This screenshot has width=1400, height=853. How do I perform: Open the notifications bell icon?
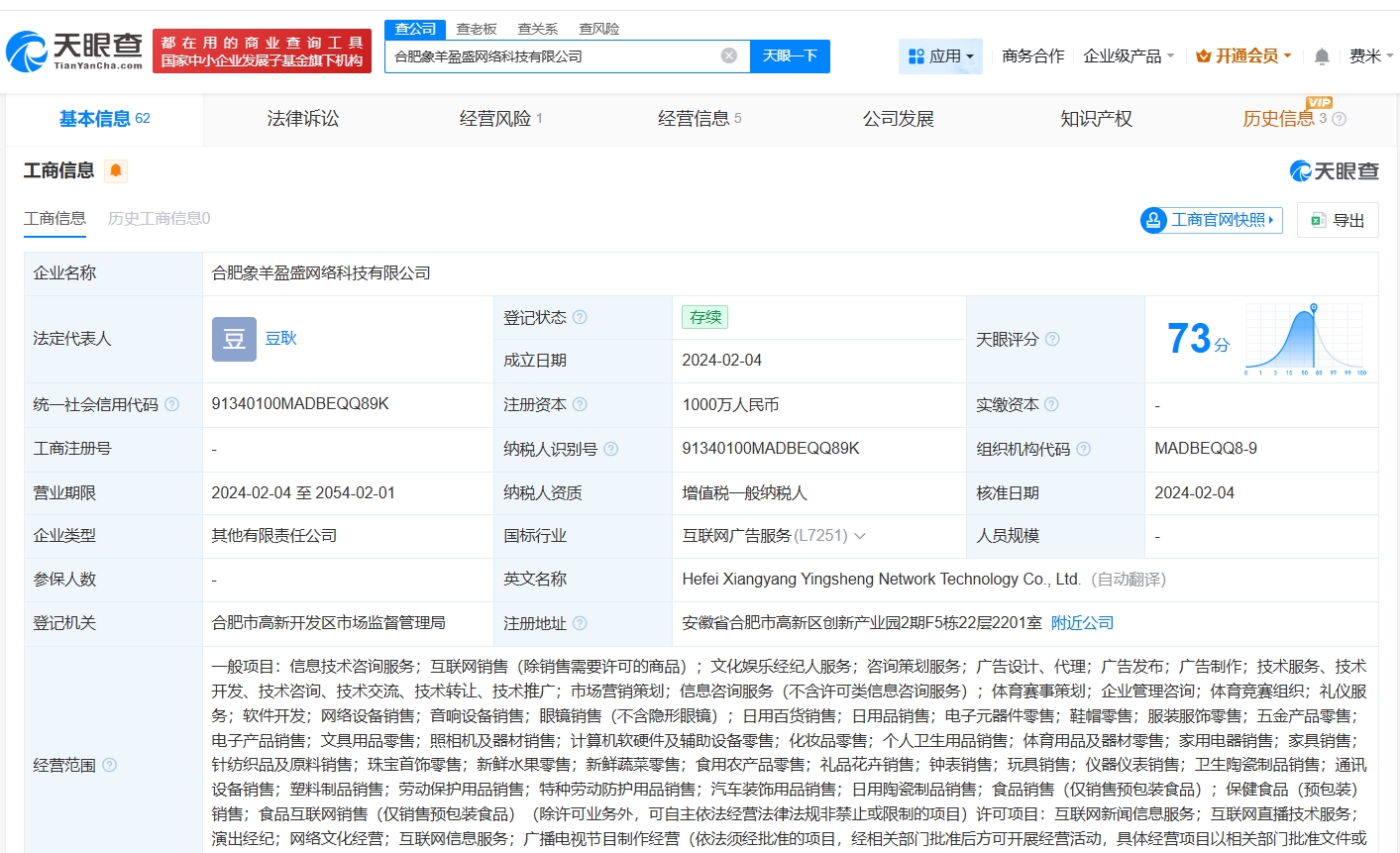click(1321, 56)
